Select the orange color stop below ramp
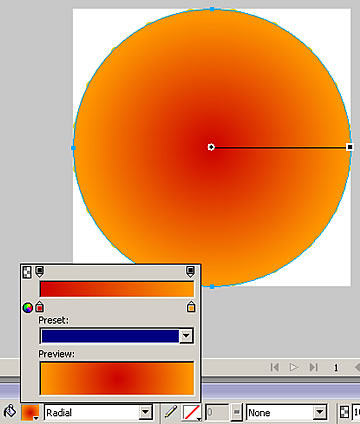Screen dimensions: 360x424 (191, 307)
